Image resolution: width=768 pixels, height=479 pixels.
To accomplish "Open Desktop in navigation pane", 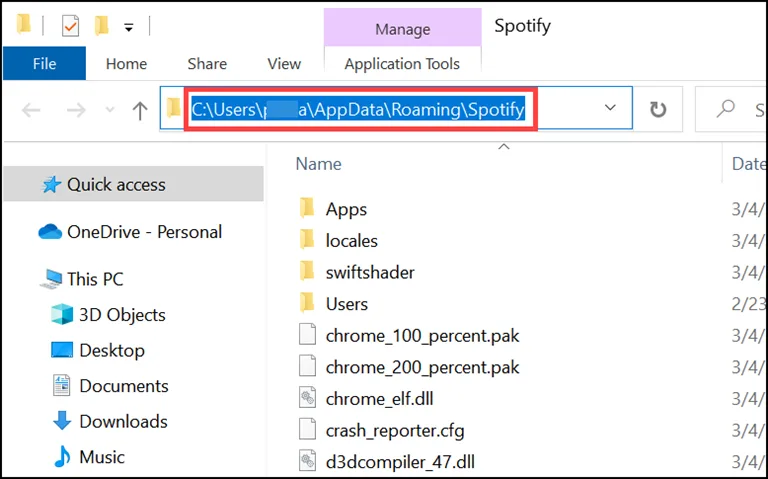I will (112, 350).
